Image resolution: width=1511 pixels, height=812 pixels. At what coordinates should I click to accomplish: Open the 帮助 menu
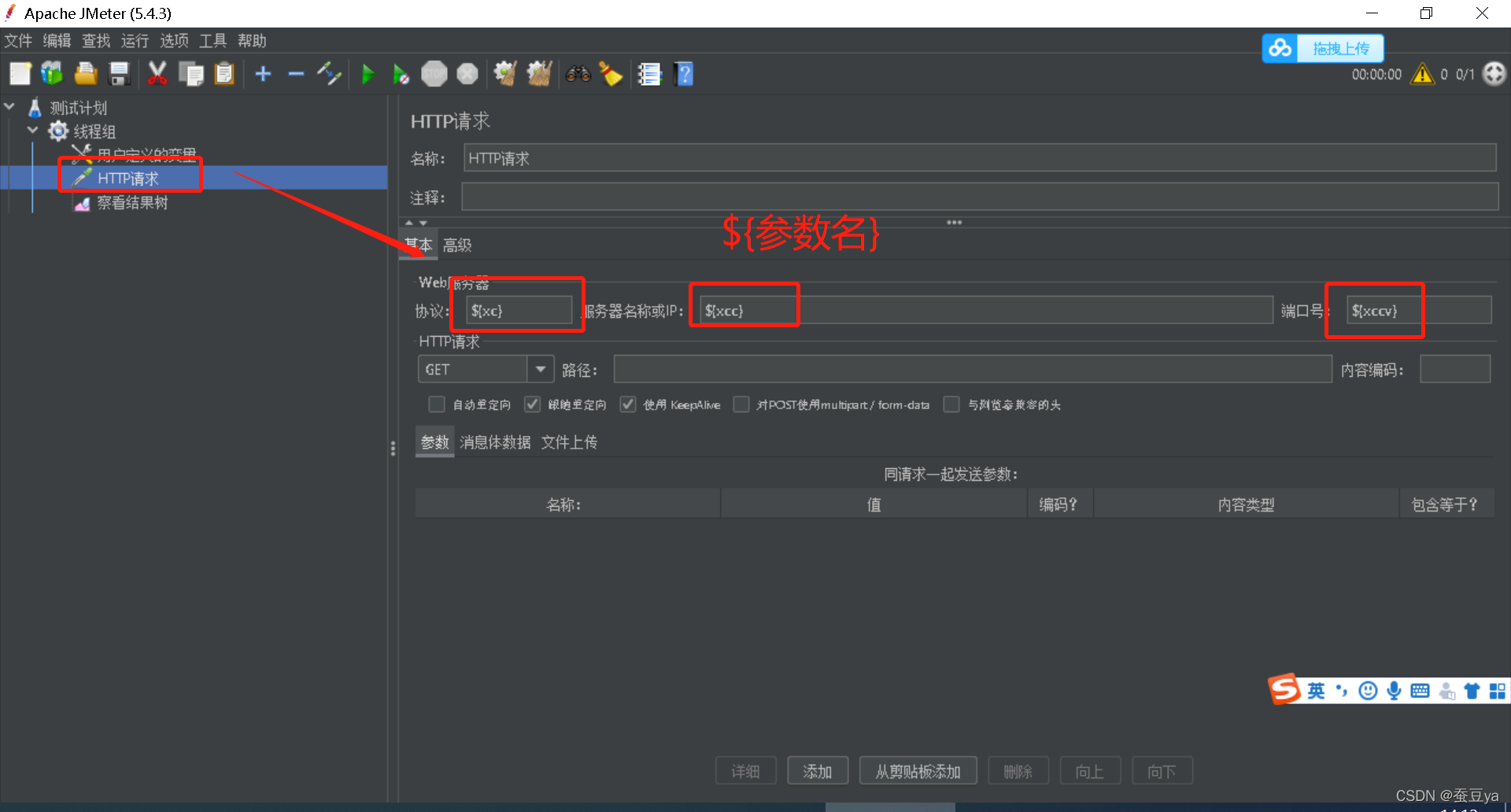(x=252, y=41)
